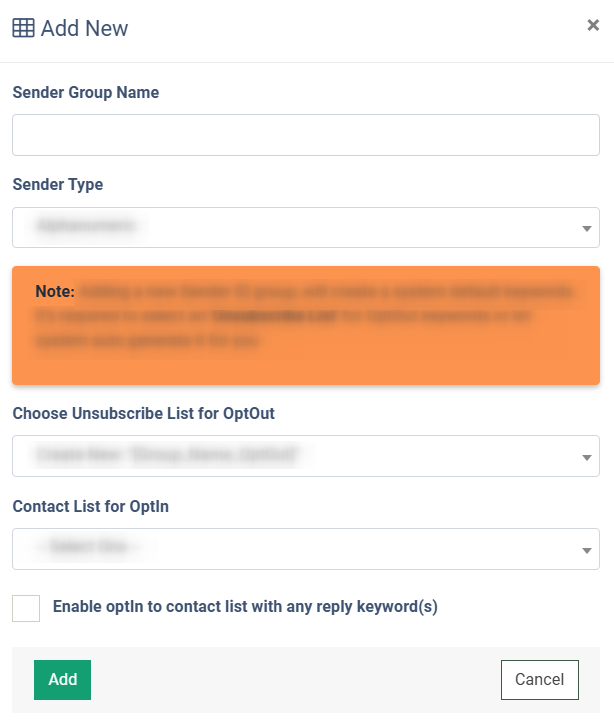Click the table grid icon beside Add New
The height and width of the screenshot is (724, 614).
[x=23, y=28]
